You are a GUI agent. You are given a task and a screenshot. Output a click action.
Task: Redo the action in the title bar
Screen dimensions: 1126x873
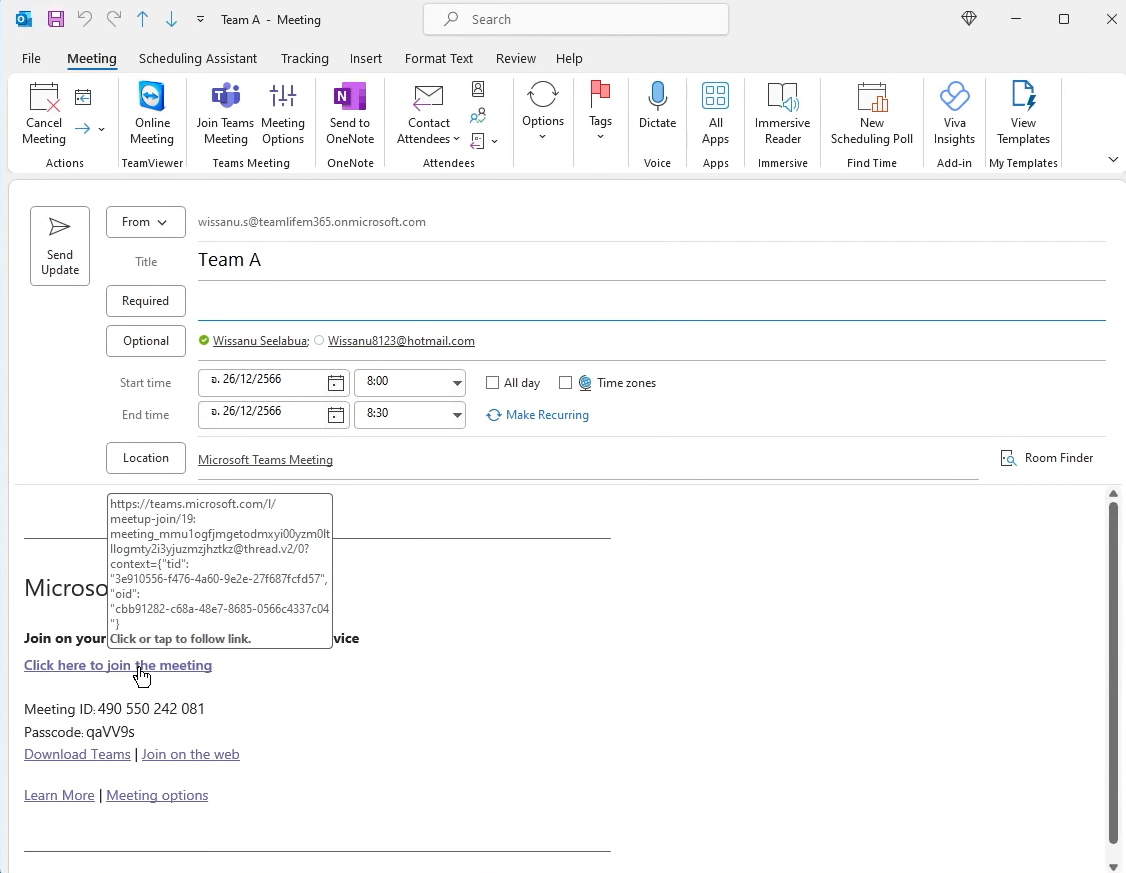(113, 19)
